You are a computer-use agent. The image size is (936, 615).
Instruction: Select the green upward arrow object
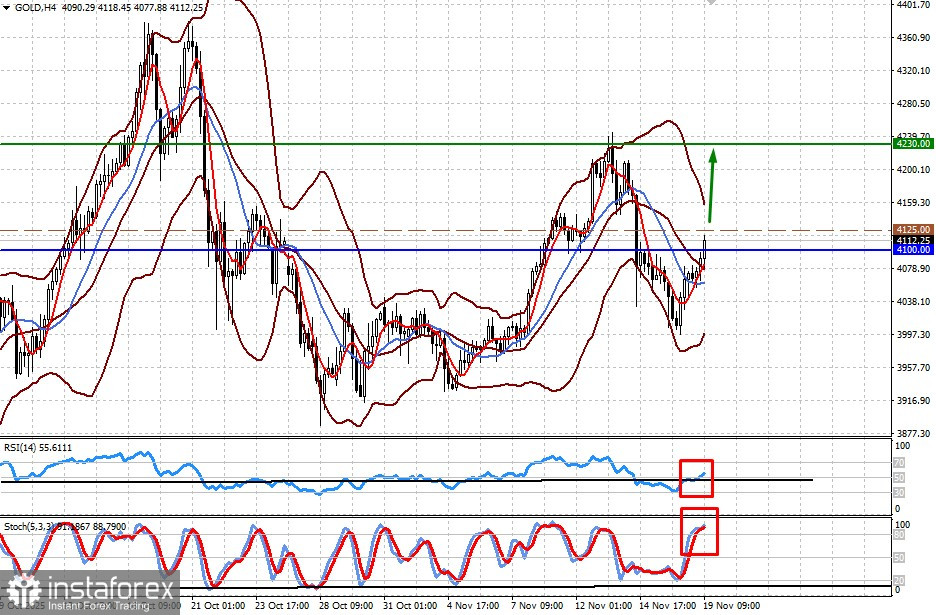tap(712, 186)
